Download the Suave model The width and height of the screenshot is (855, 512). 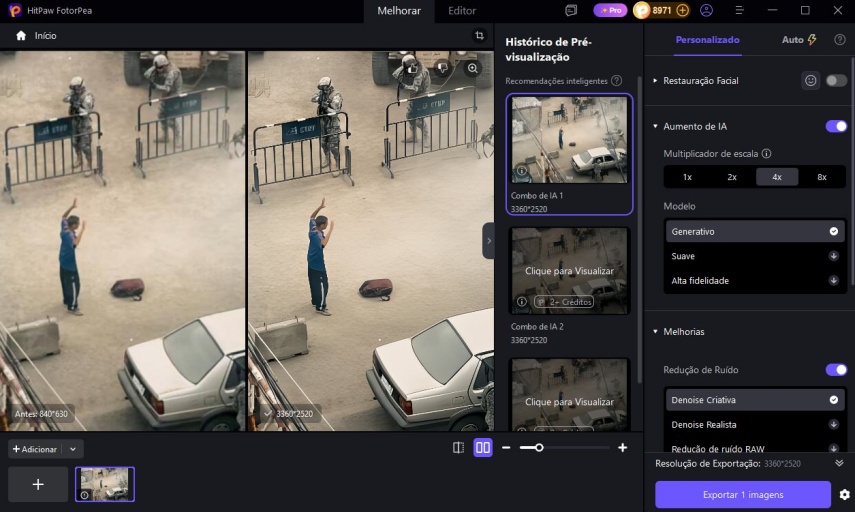tap(834, 256)
